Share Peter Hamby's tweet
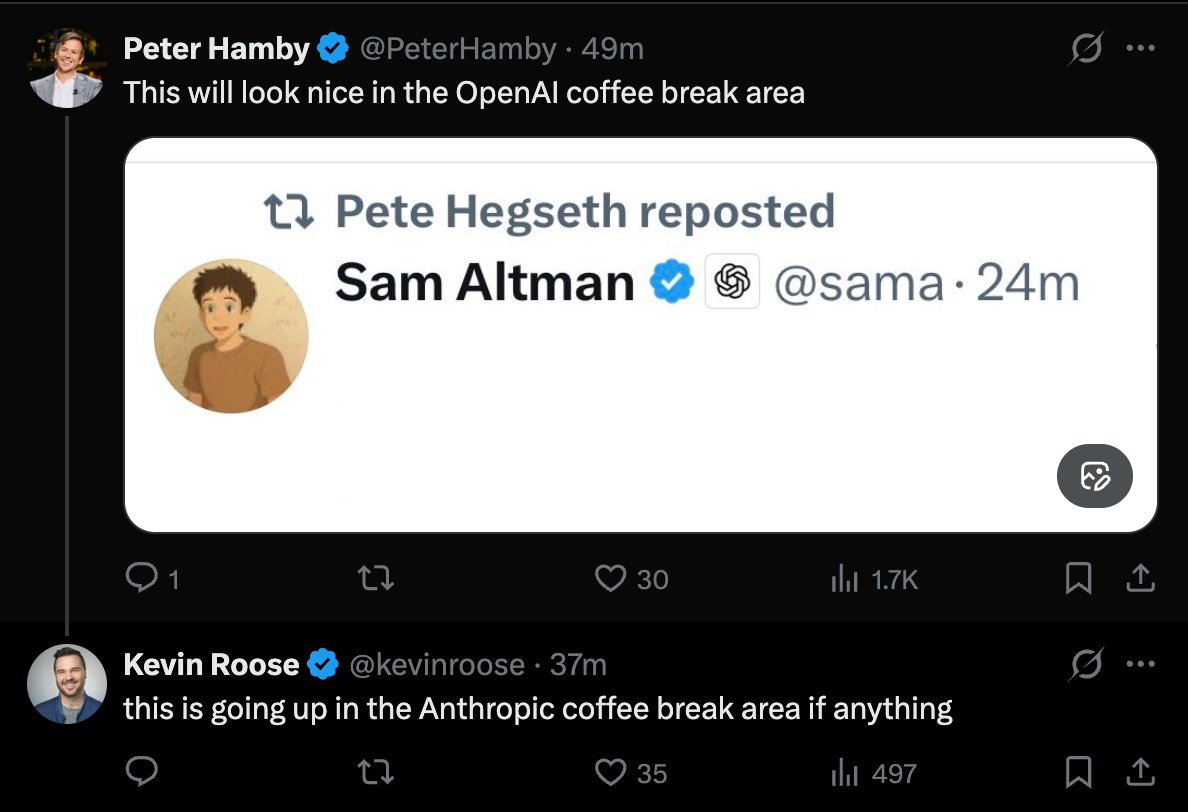Screen dimensions: 1188x812 click(1141, 578)
